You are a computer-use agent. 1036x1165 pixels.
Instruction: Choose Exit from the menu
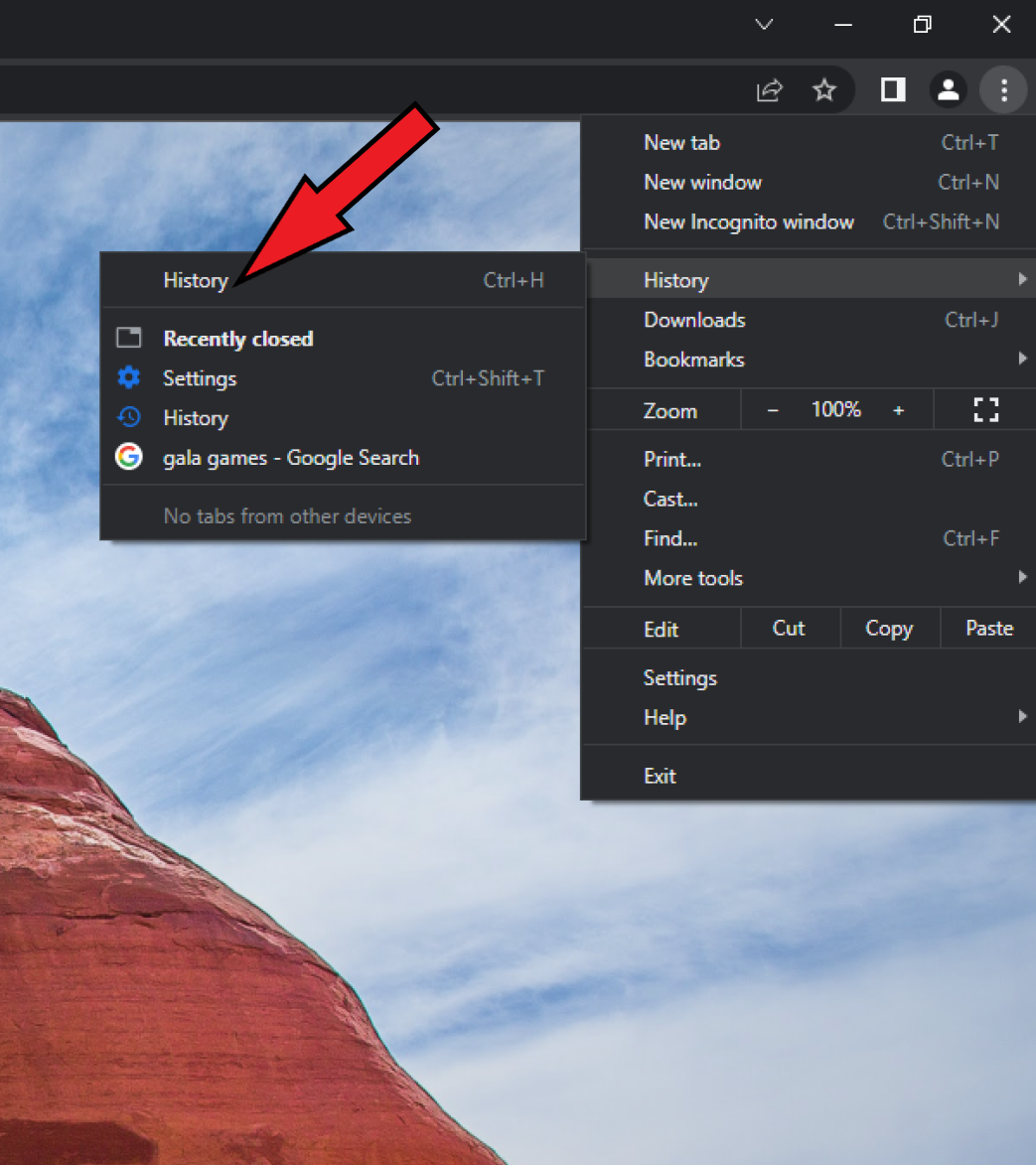pyautogui.click(x=809, y=776)
